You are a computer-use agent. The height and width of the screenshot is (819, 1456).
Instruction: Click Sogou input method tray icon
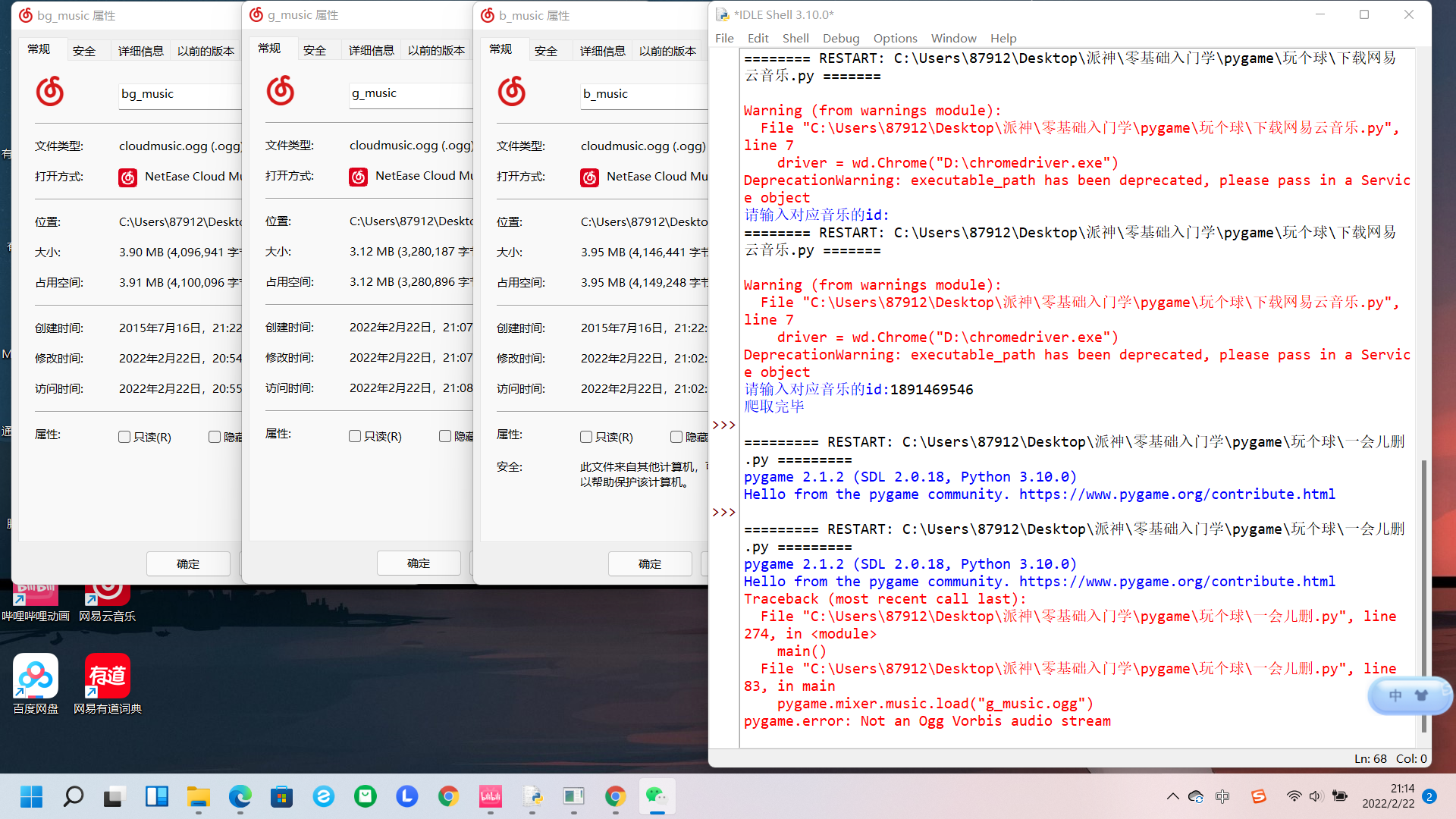click(x=1259, y=796)
